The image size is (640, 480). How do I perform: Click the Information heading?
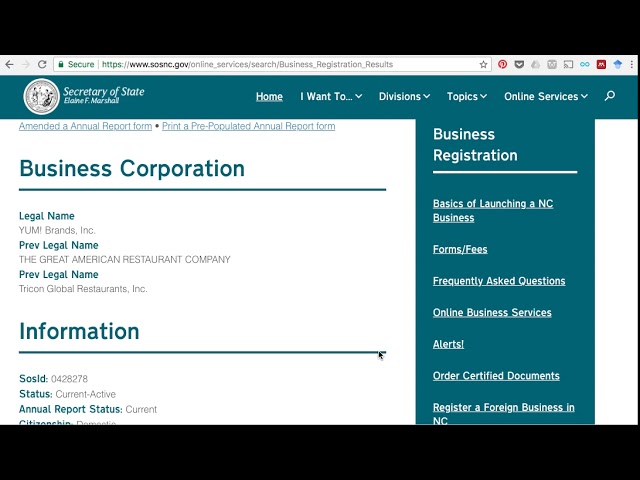79,331
